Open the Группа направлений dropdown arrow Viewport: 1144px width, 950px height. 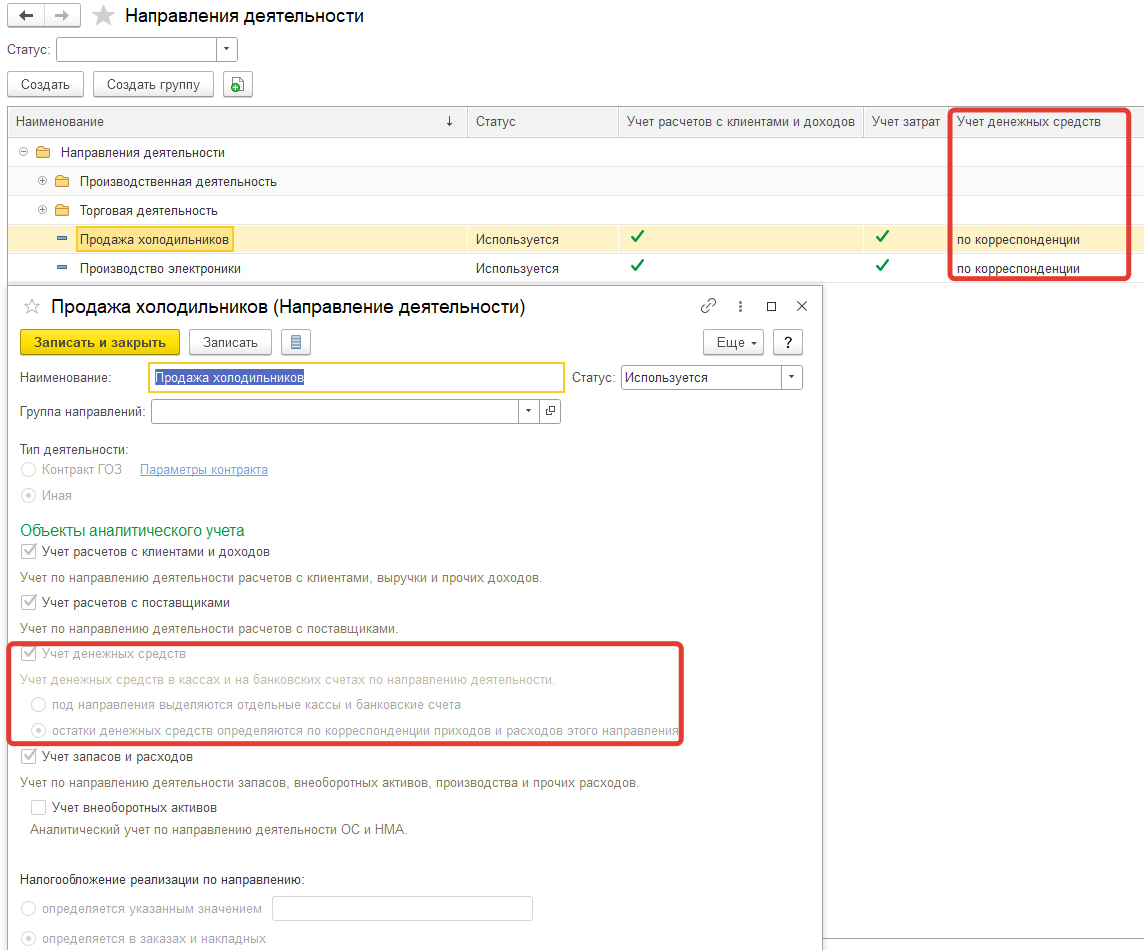pyautogui.click(x=528, y=411)
